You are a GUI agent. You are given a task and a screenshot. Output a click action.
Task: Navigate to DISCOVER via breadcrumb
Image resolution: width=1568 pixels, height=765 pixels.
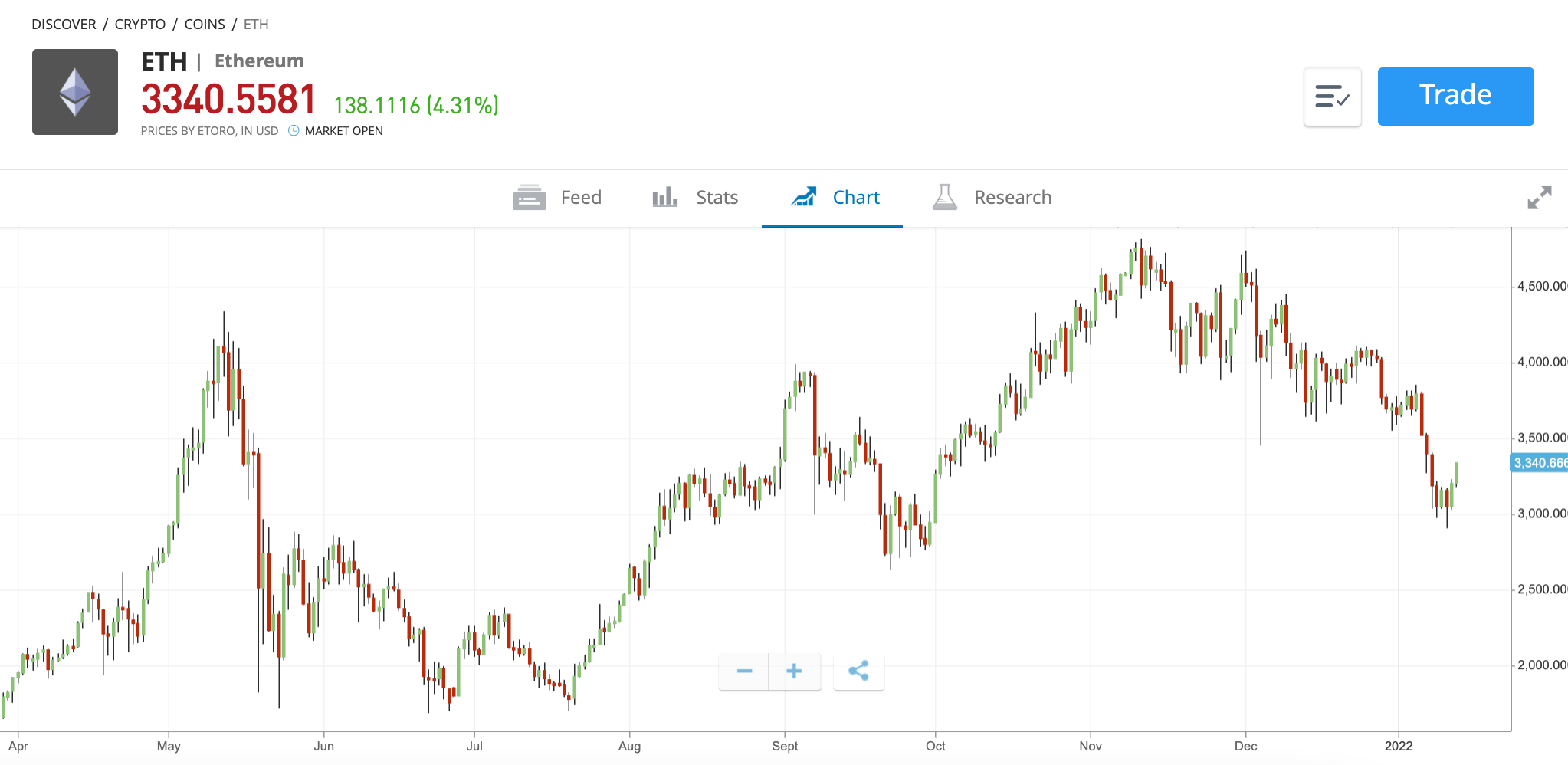(x=63, y=24)
